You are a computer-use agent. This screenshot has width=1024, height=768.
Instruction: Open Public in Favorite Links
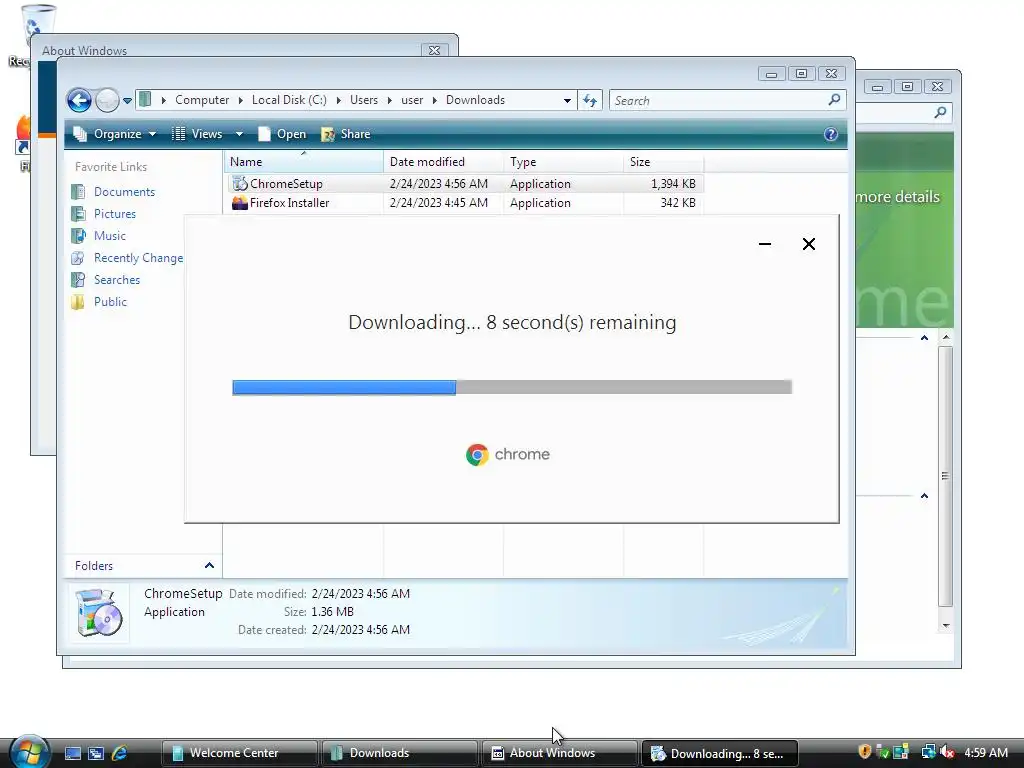(110, 302)
